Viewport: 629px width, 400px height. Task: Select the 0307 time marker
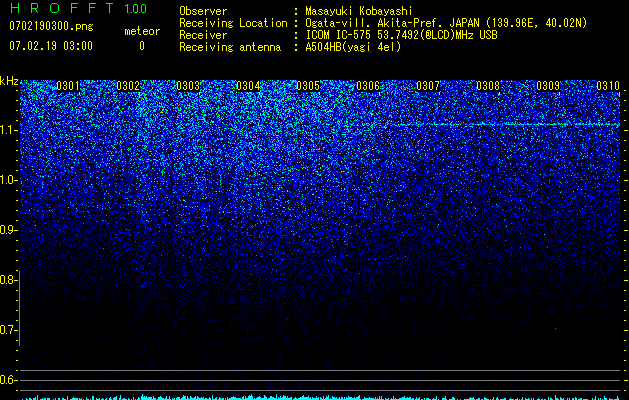(x=428, y=86)
